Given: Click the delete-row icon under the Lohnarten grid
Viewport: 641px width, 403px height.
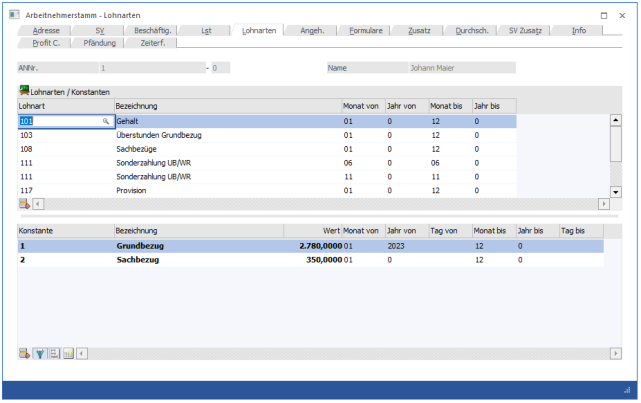Looking at the screenshot, I should point(24,204).
